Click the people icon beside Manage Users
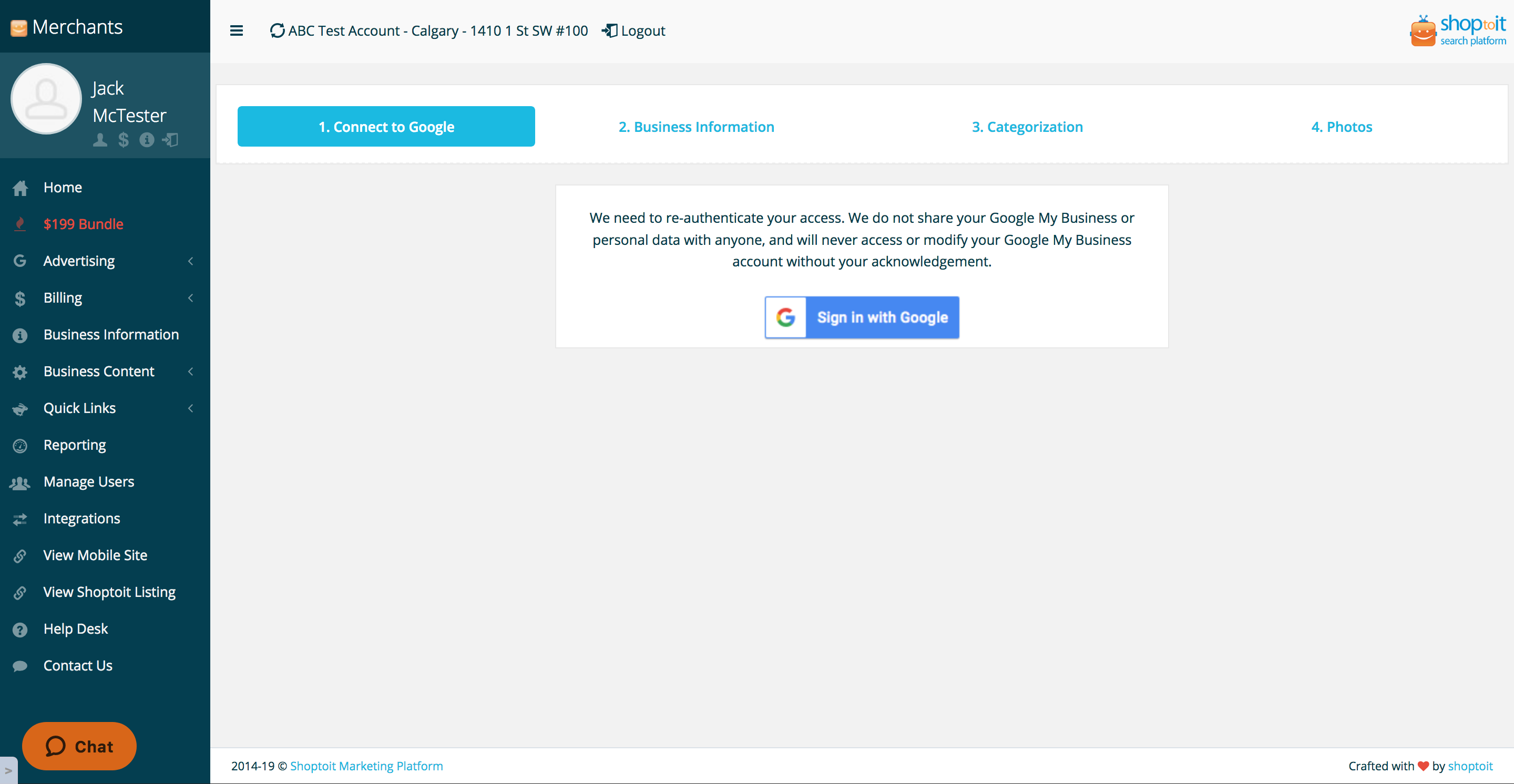 click(x=20, y=483)
